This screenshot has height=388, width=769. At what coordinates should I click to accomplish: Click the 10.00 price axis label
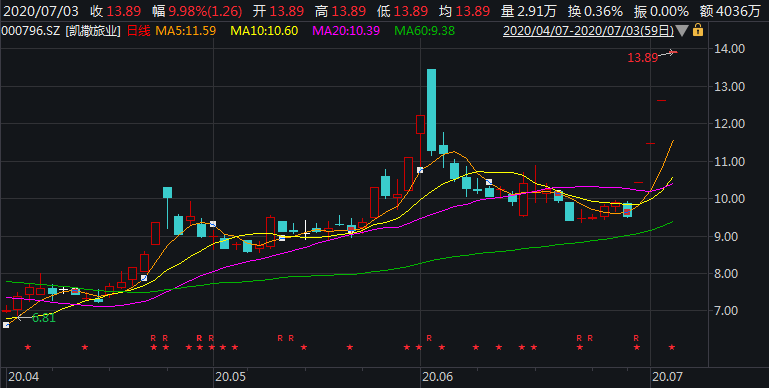(x=731, y=199)
